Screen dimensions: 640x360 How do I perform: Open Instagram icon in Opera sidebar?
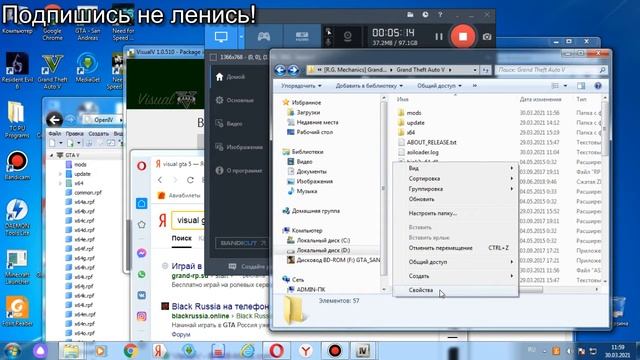click(x=141, y=316)
